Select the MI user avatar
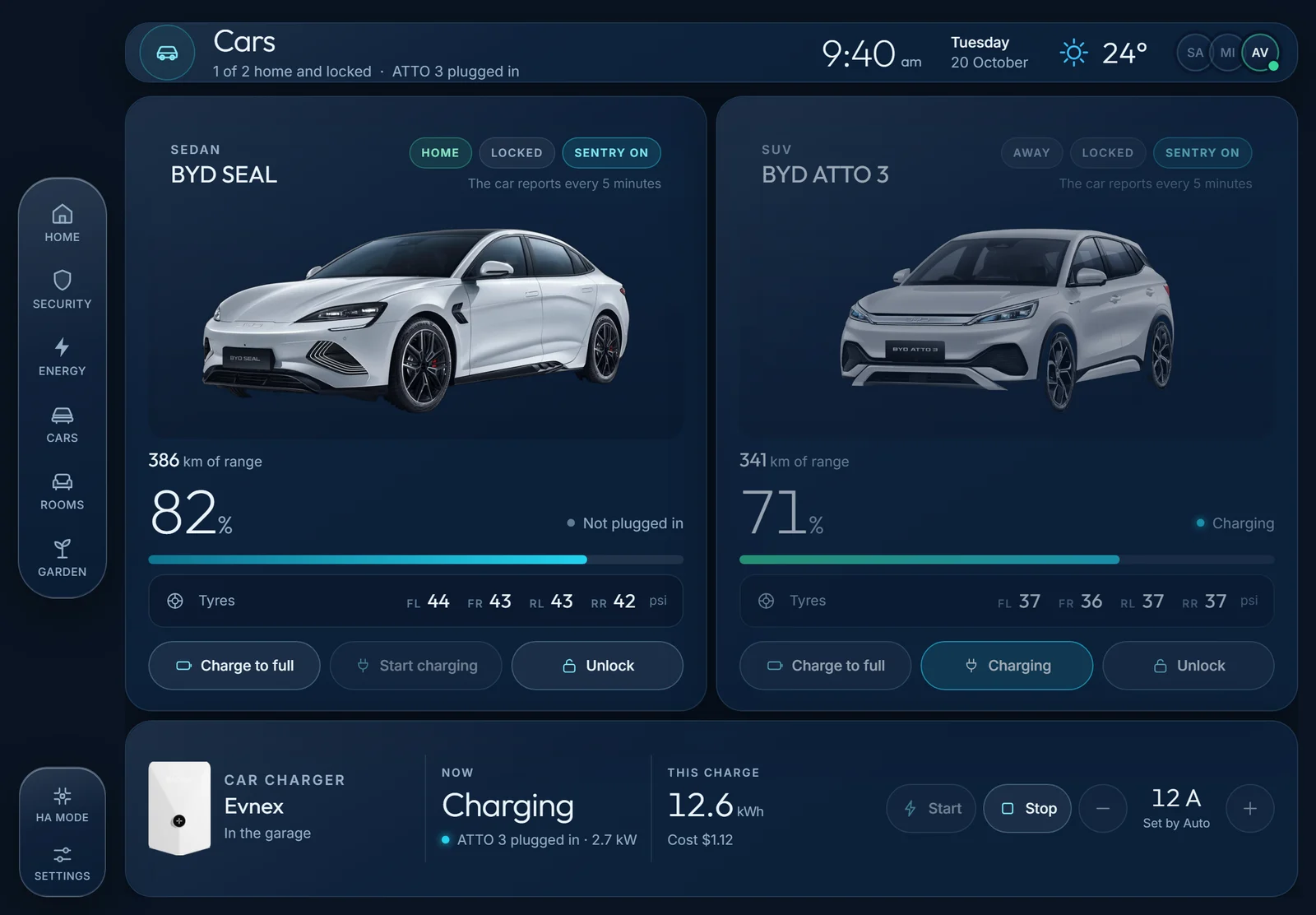 [1227, 53]
